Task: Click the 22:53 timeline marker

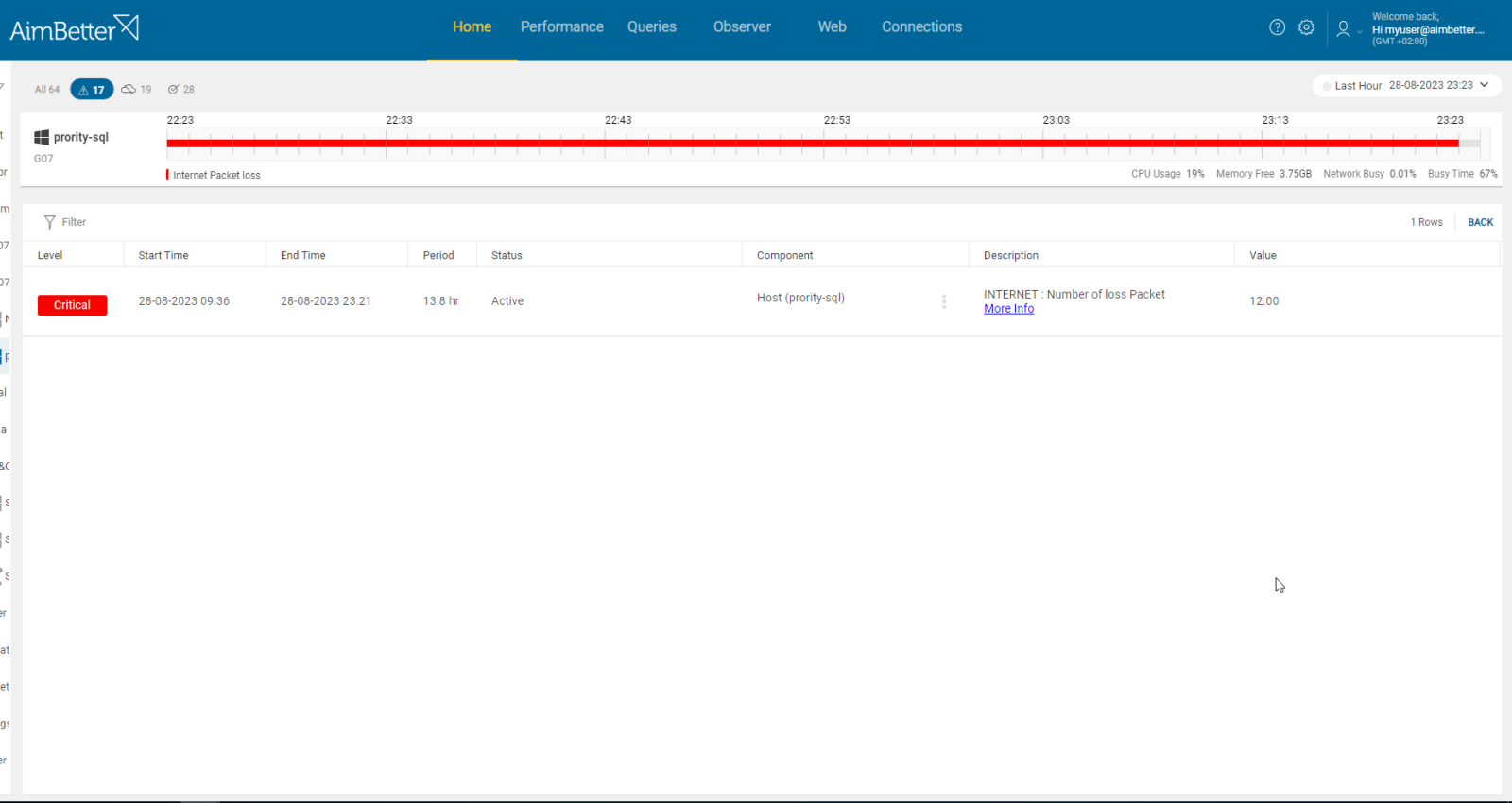Action: click(x=836, y=120)
